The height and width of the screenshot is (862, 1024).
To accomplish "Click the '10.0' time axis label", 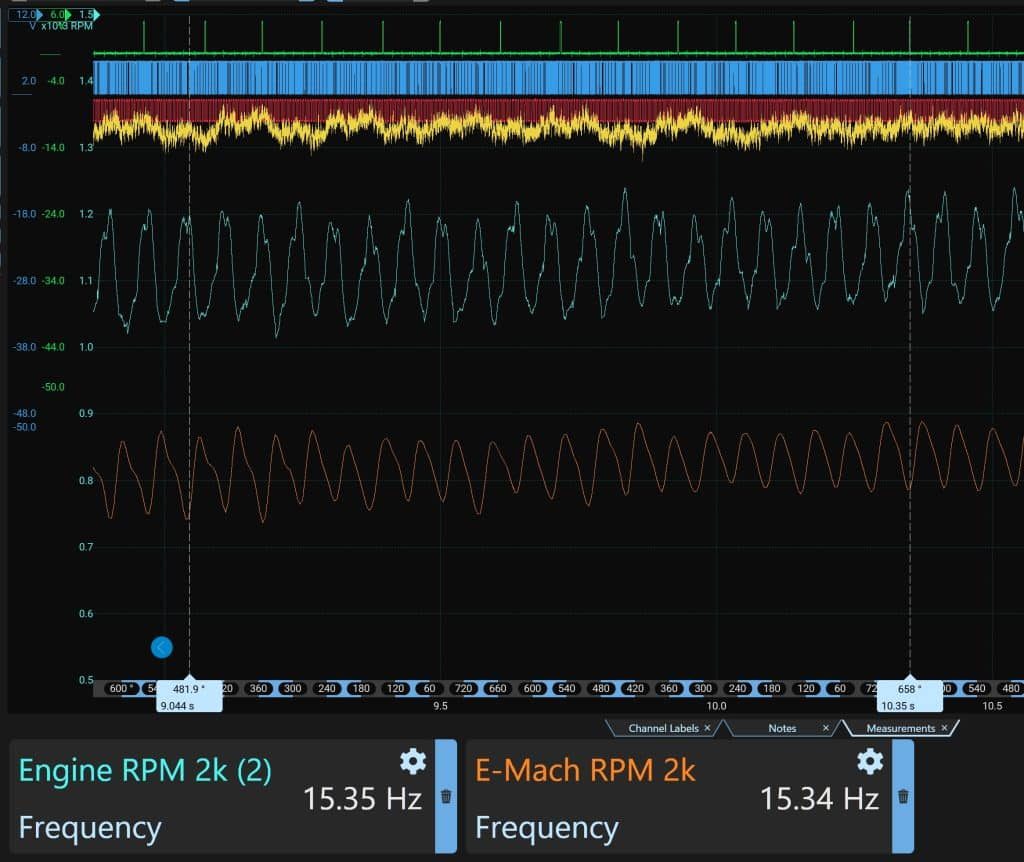I will pyautogui.click(x=716, y=706).
